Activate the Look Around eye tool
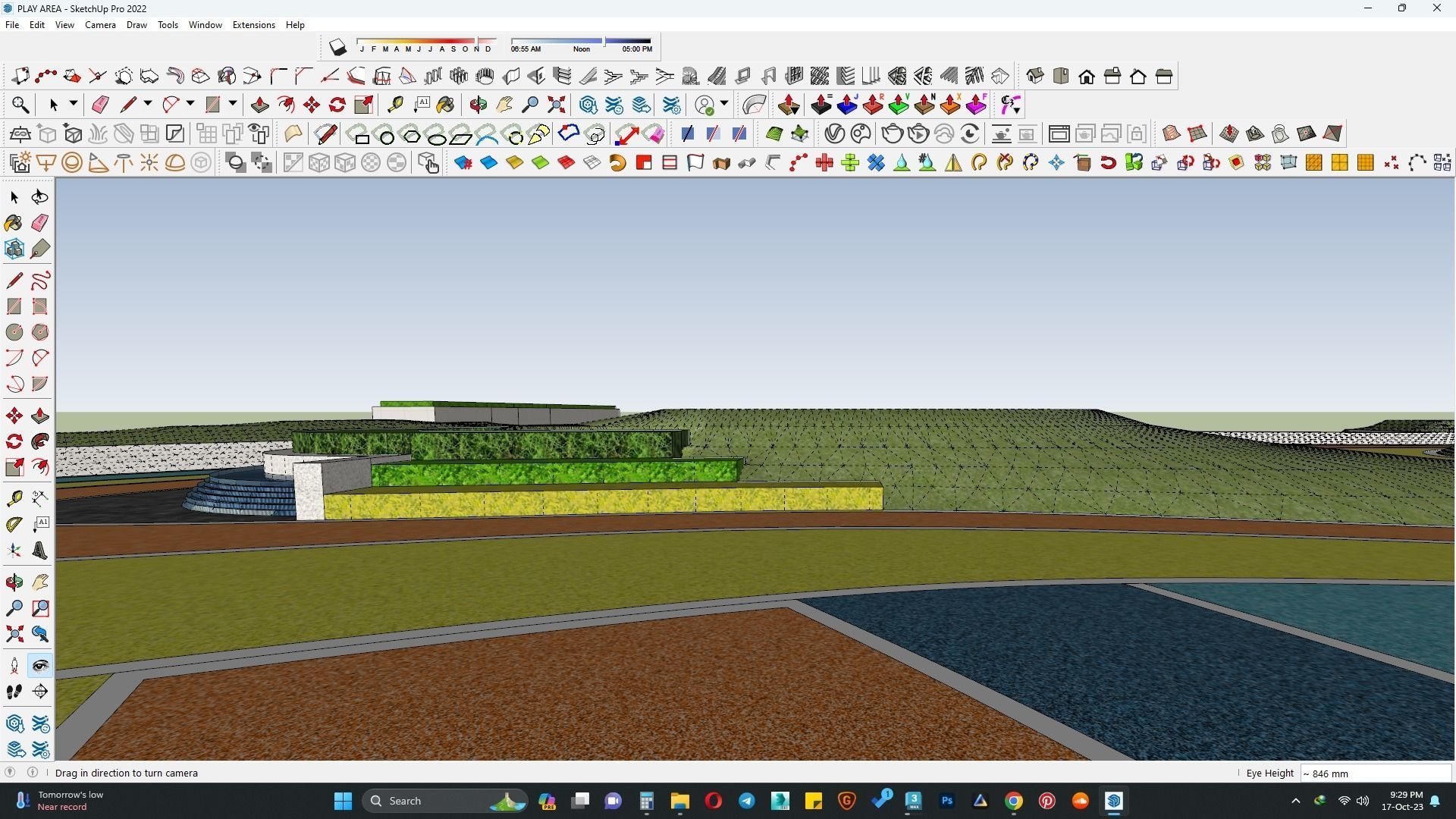The image size is (1456, 819). tap(40, 666)
